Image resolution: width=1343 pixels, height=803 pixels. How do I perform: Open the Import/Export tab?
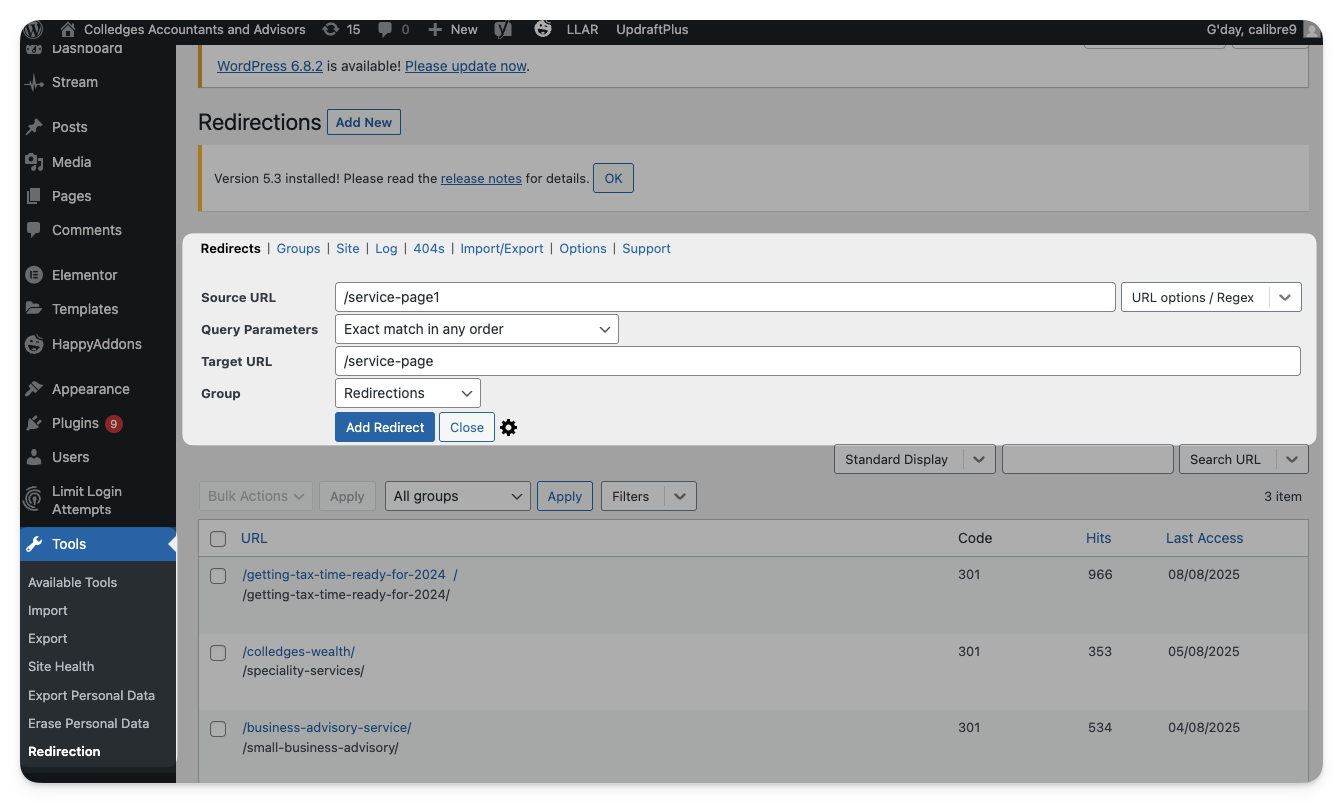[502, 248]
